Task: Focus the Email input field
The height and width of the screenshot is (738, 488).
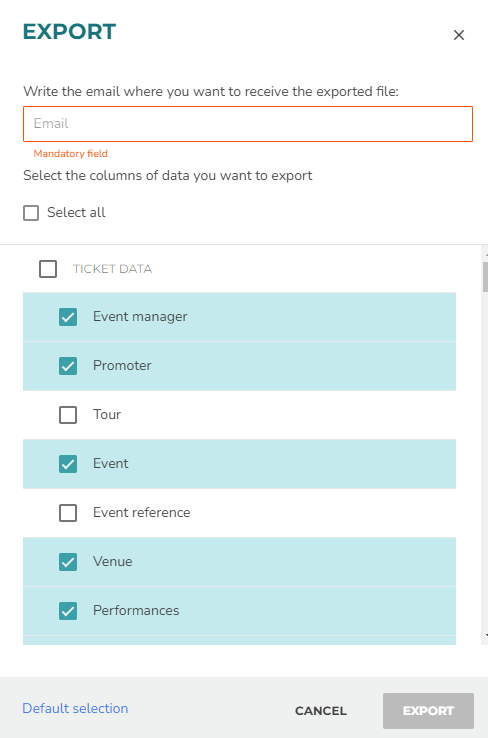Action: pos(248,124)
